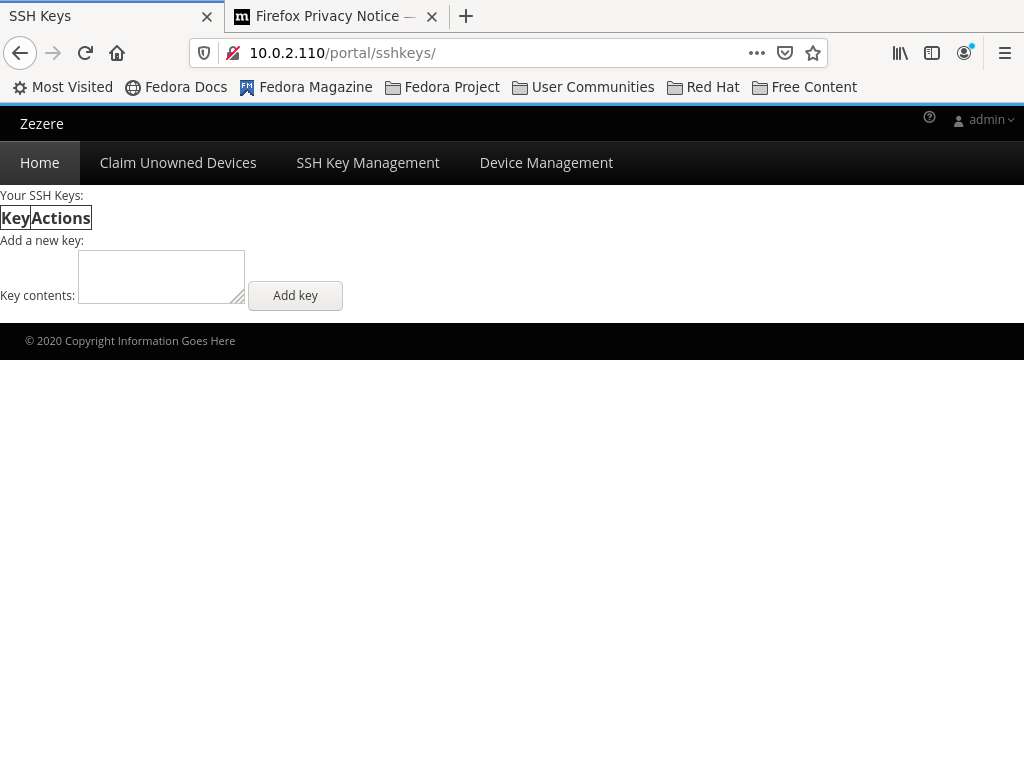This screenshot has width=1024, height=768.
Task: Open the Fedora Docs bookmark
Action: pos(176,88)
